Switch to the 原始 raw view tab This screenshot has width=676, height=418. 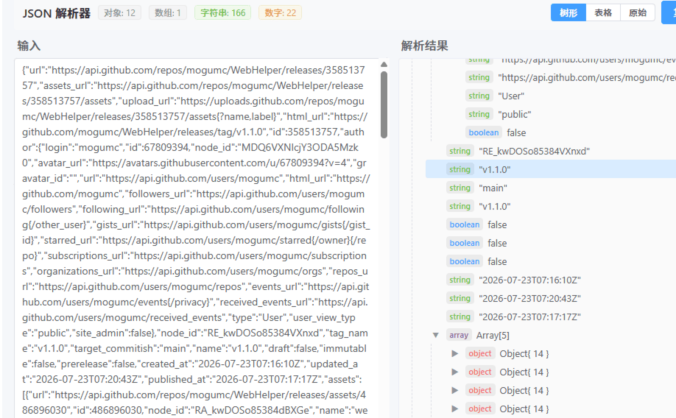(638, 13)
